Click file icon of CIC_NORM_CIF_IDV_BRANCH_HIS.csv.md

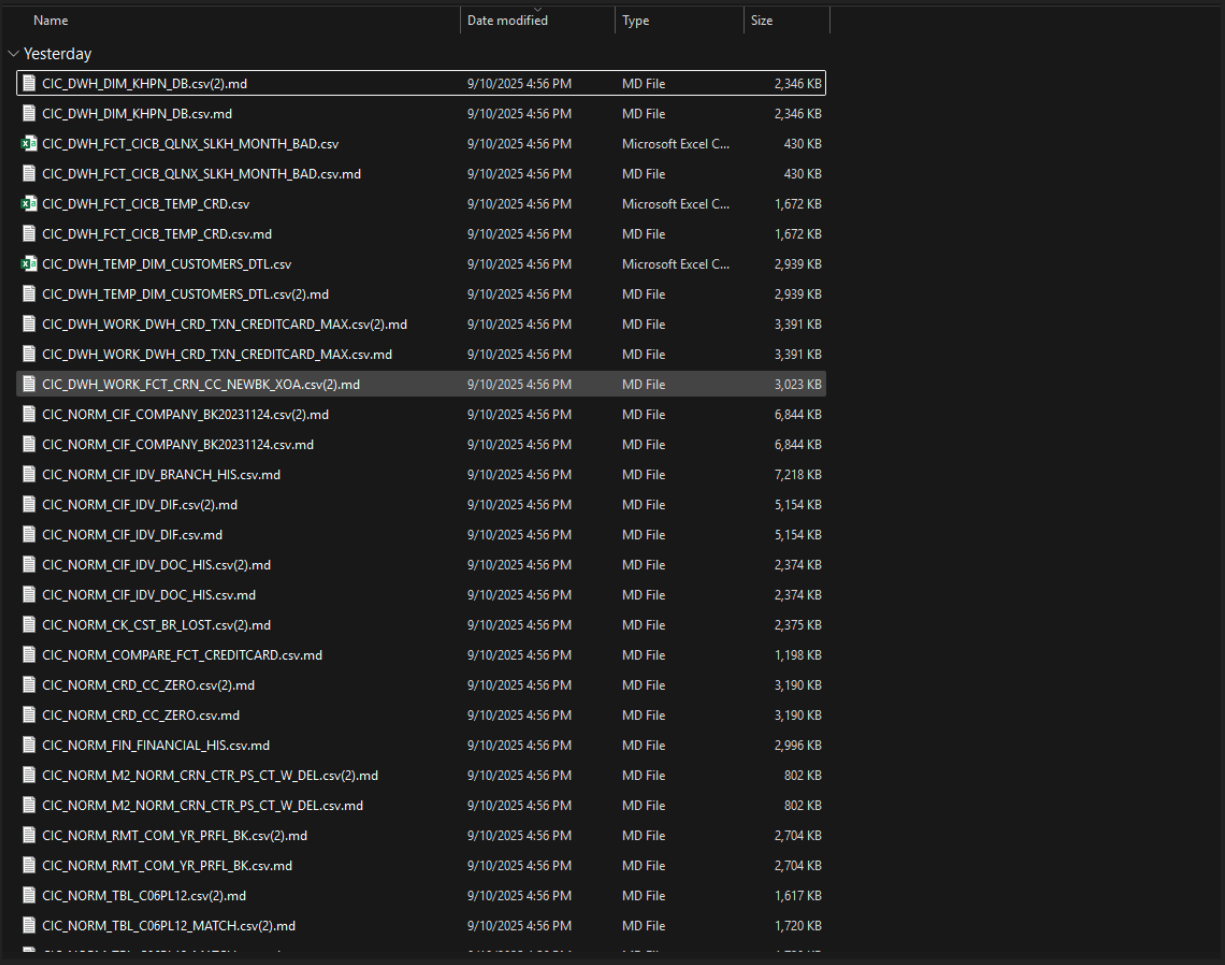pos(29,475)
